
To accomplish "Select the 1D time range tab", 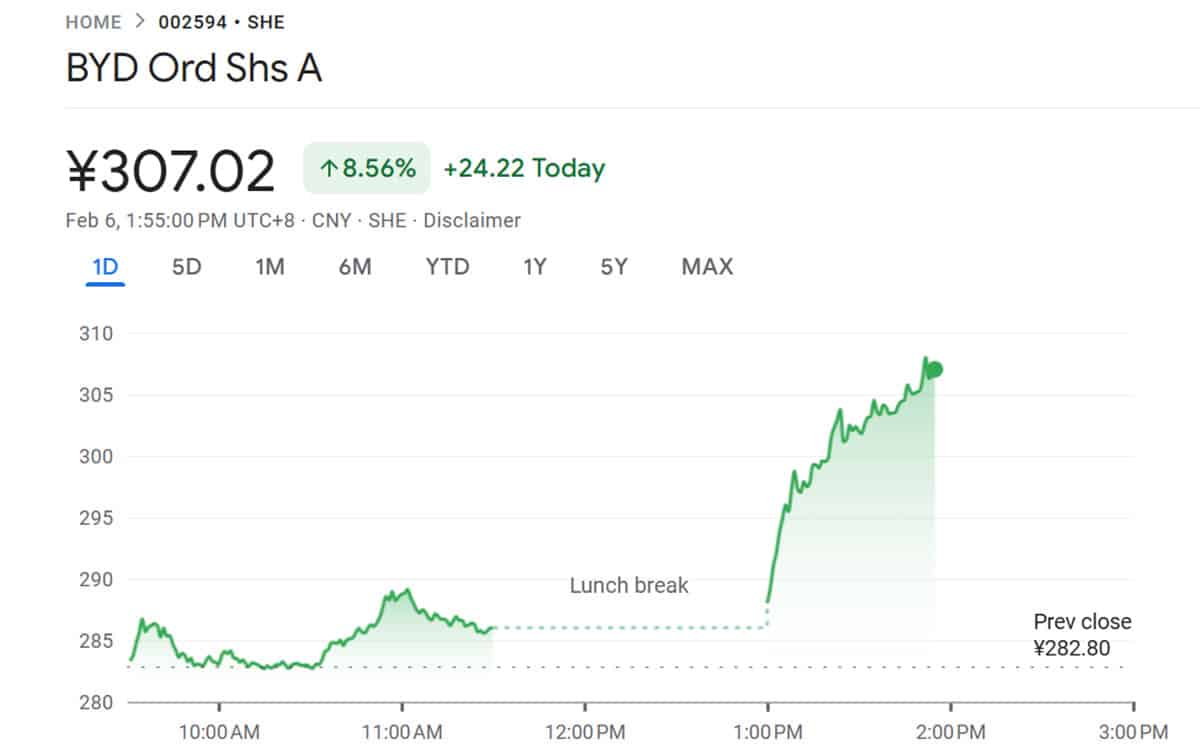I will 105,267.
